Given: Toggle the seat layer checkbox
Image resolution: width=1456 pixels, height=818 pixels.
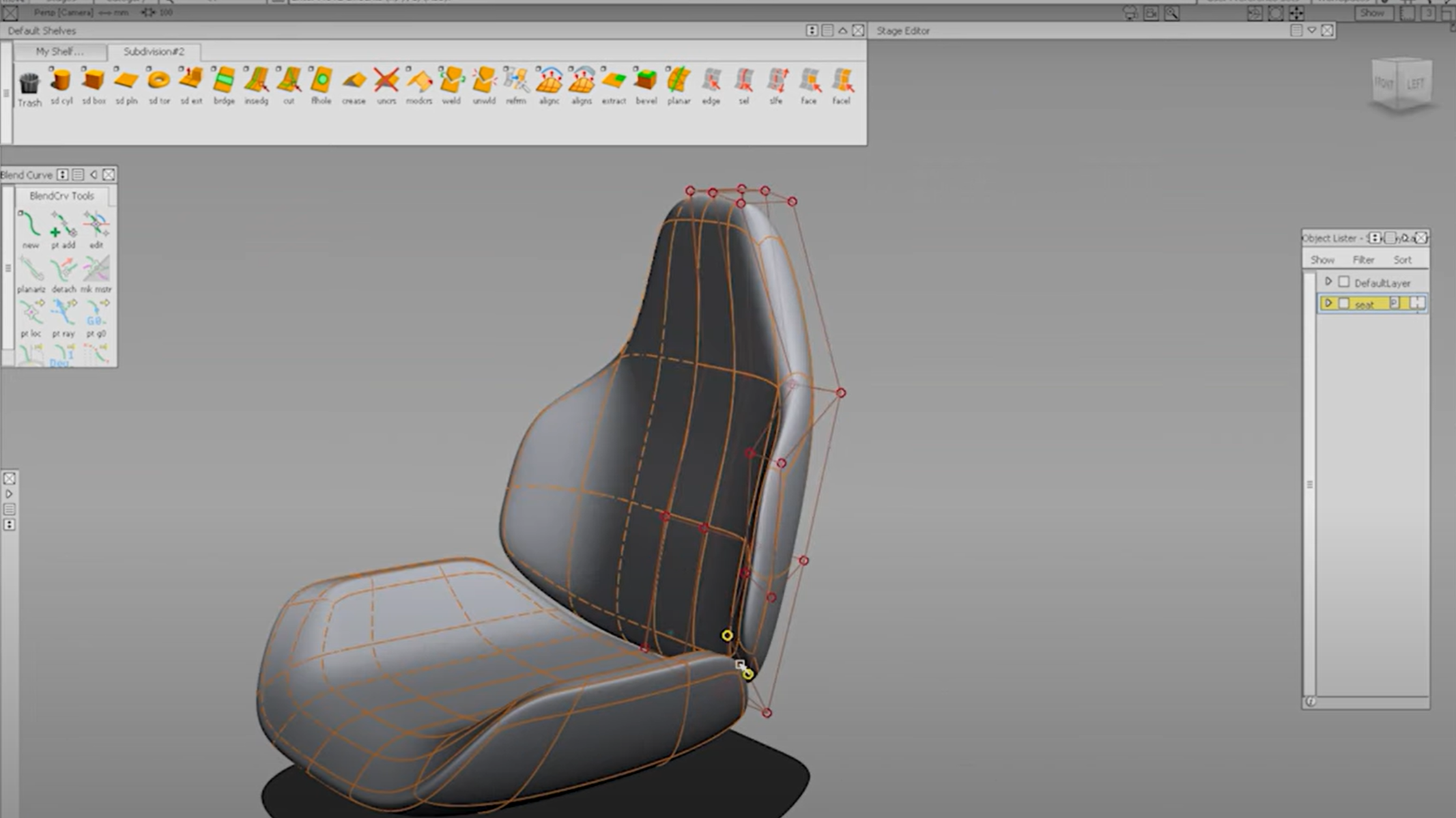Looking at the screenshot, I should [x=1344, y=303].
